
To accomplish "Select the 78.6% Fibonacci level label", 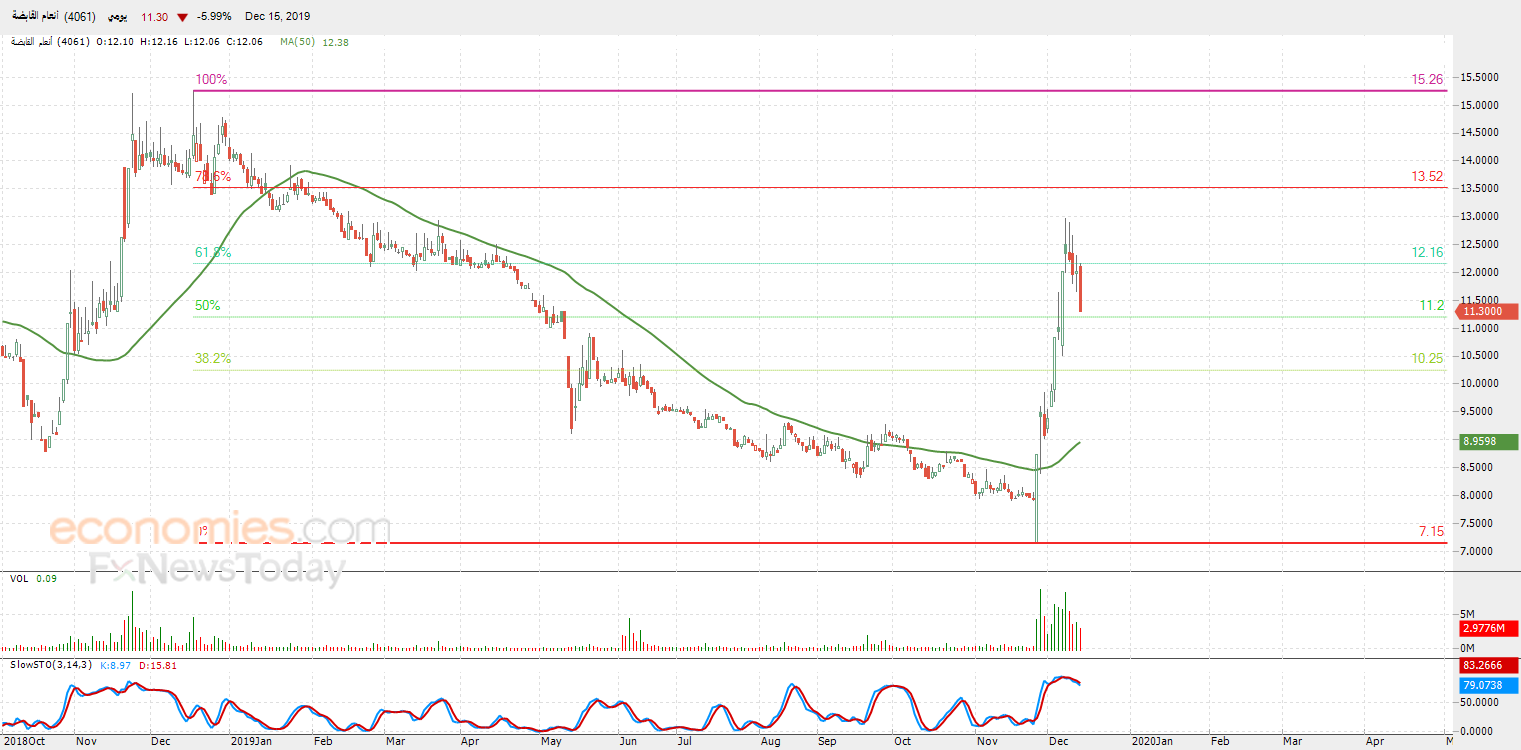I will click(213, 176).
